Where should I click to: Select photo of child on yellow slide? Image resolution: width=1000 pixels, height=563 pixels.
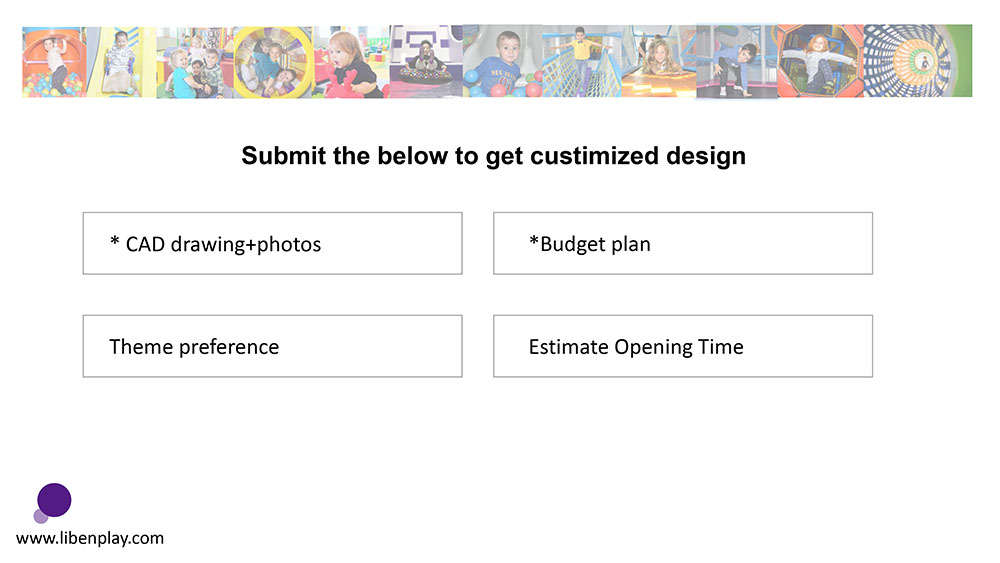tap(120, 62)
